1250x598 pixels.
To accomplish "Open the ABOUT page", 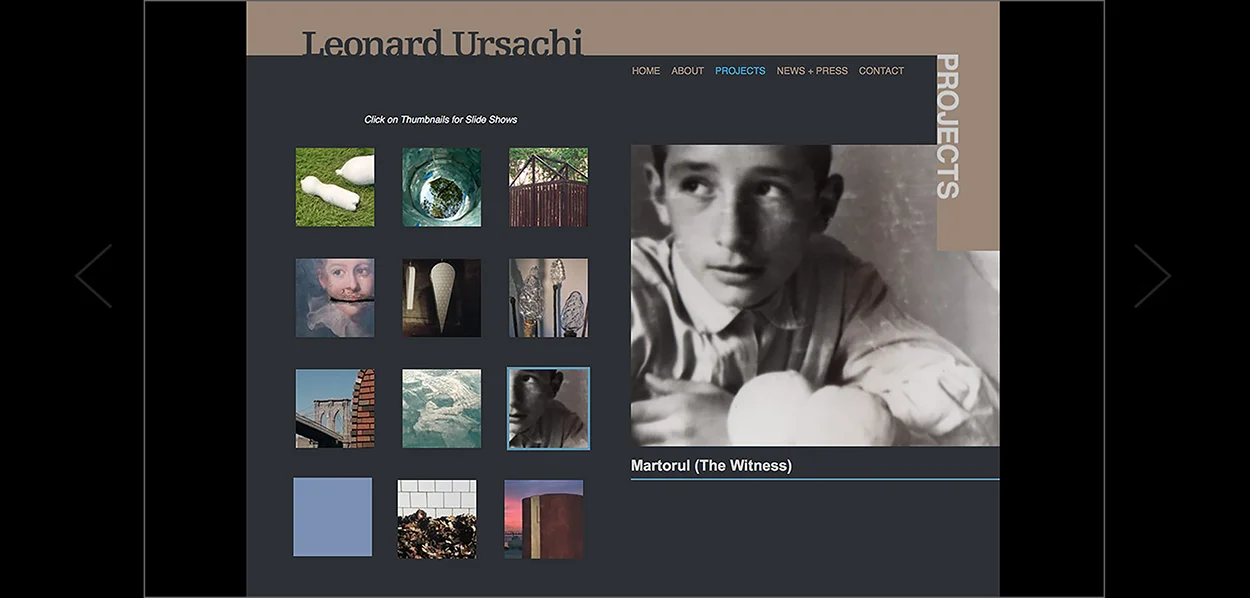I will click(687, 71).
